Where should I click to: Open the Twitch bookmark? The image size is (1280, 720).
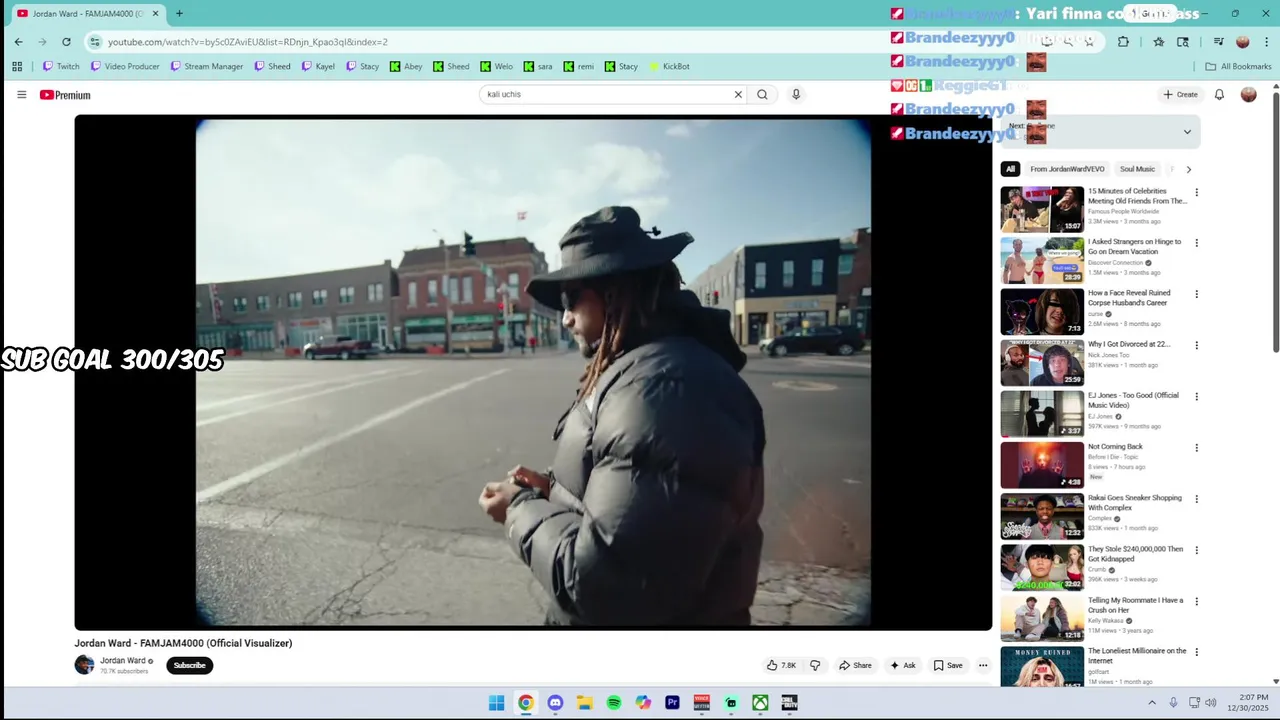coord(61,66)
